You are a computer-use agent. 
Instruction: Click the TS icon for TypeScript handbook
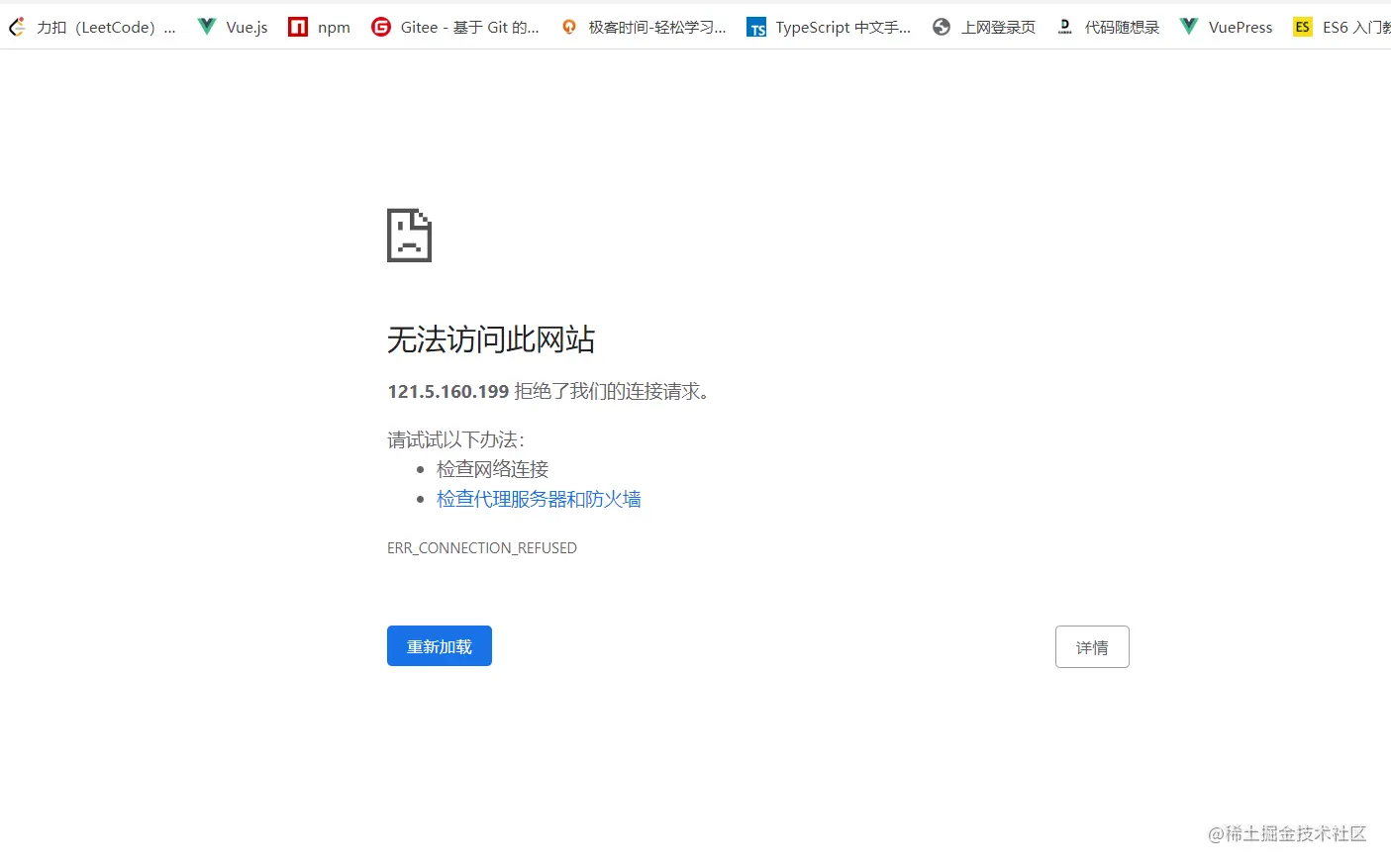pyautogui.click(x=755, y=27)
